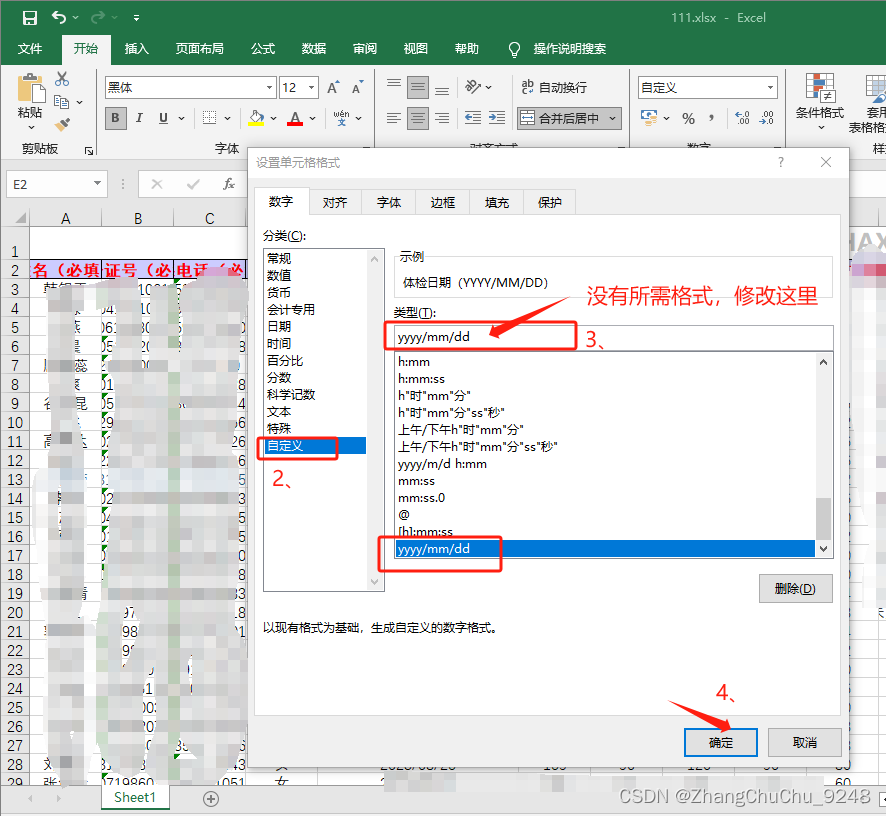Click the Copy icon in the ribbon
886x816 pixels.
pos(62,102)
